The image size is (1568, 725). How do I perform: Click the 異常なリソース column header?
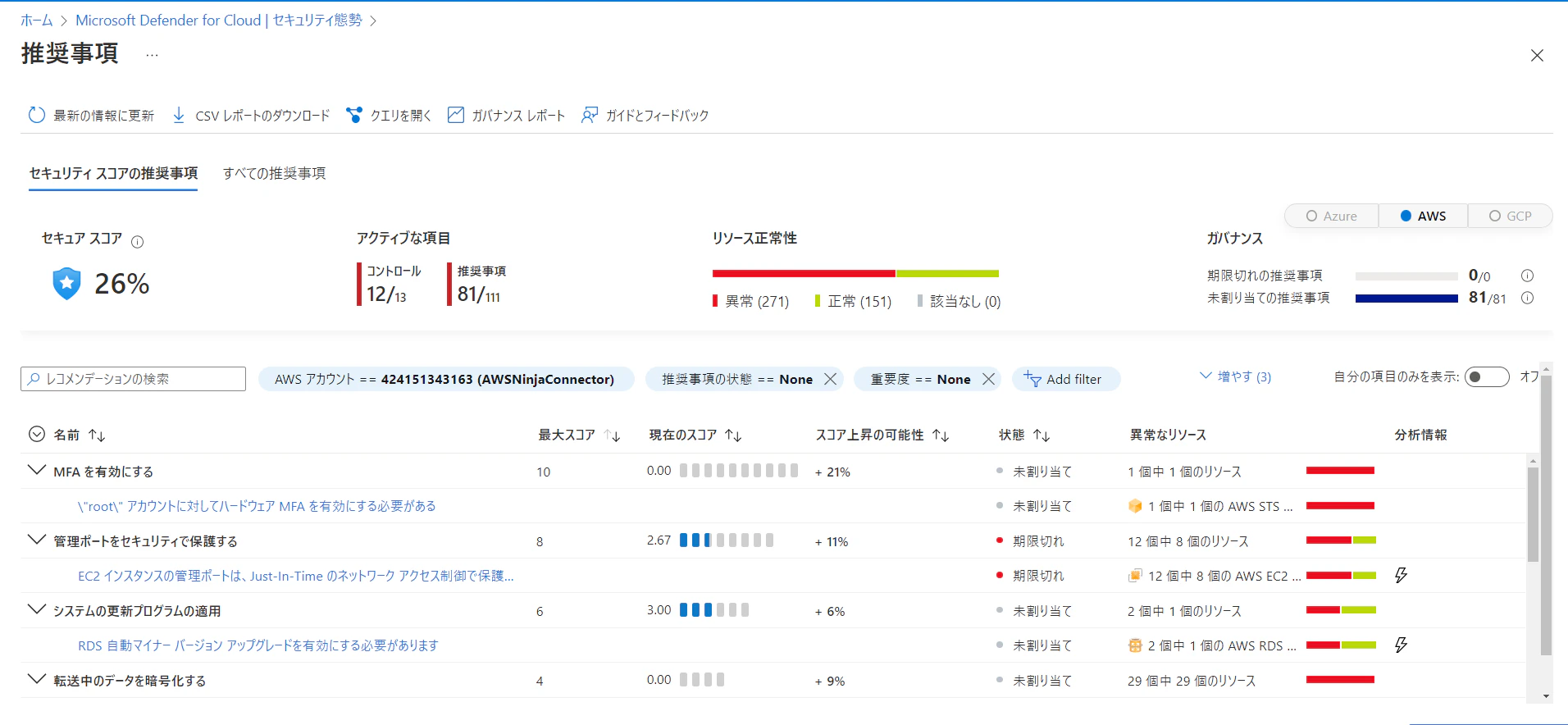pyautogui.click(x=1168, y=435)
